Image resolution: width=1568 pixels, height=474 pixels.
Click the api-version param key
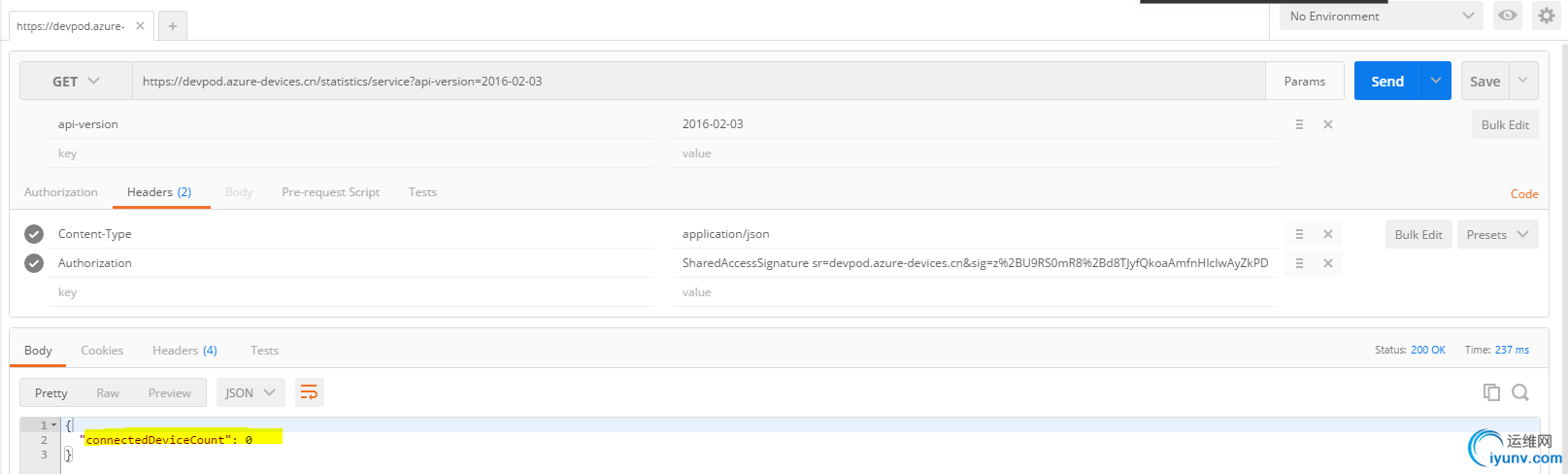click(x=350, y=124)
